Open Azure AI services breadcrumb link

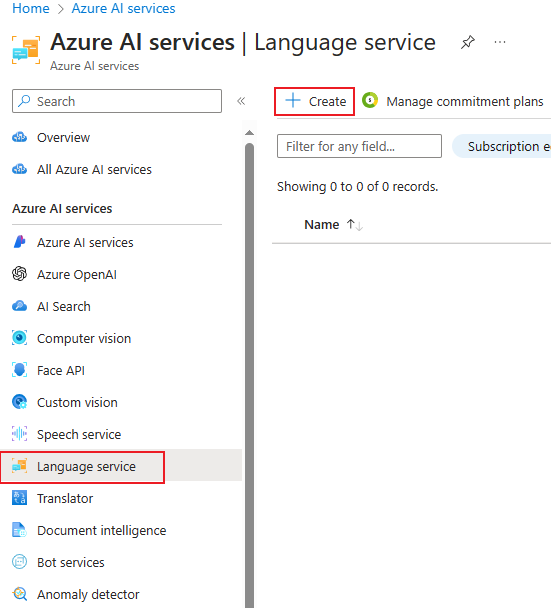click(x=123, y=8)
